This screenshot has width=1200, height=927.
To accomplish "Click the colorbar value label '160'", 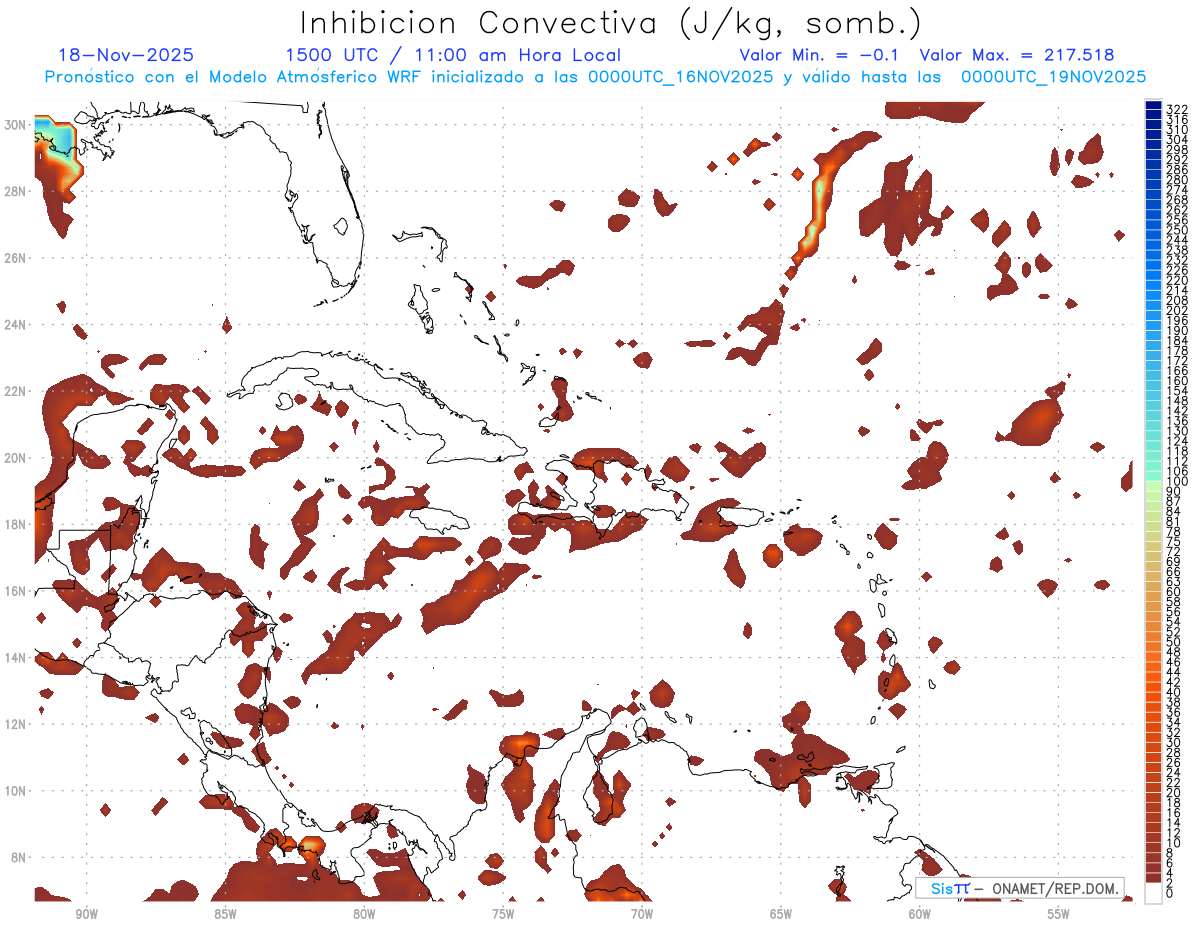I will click(1177, 381).
